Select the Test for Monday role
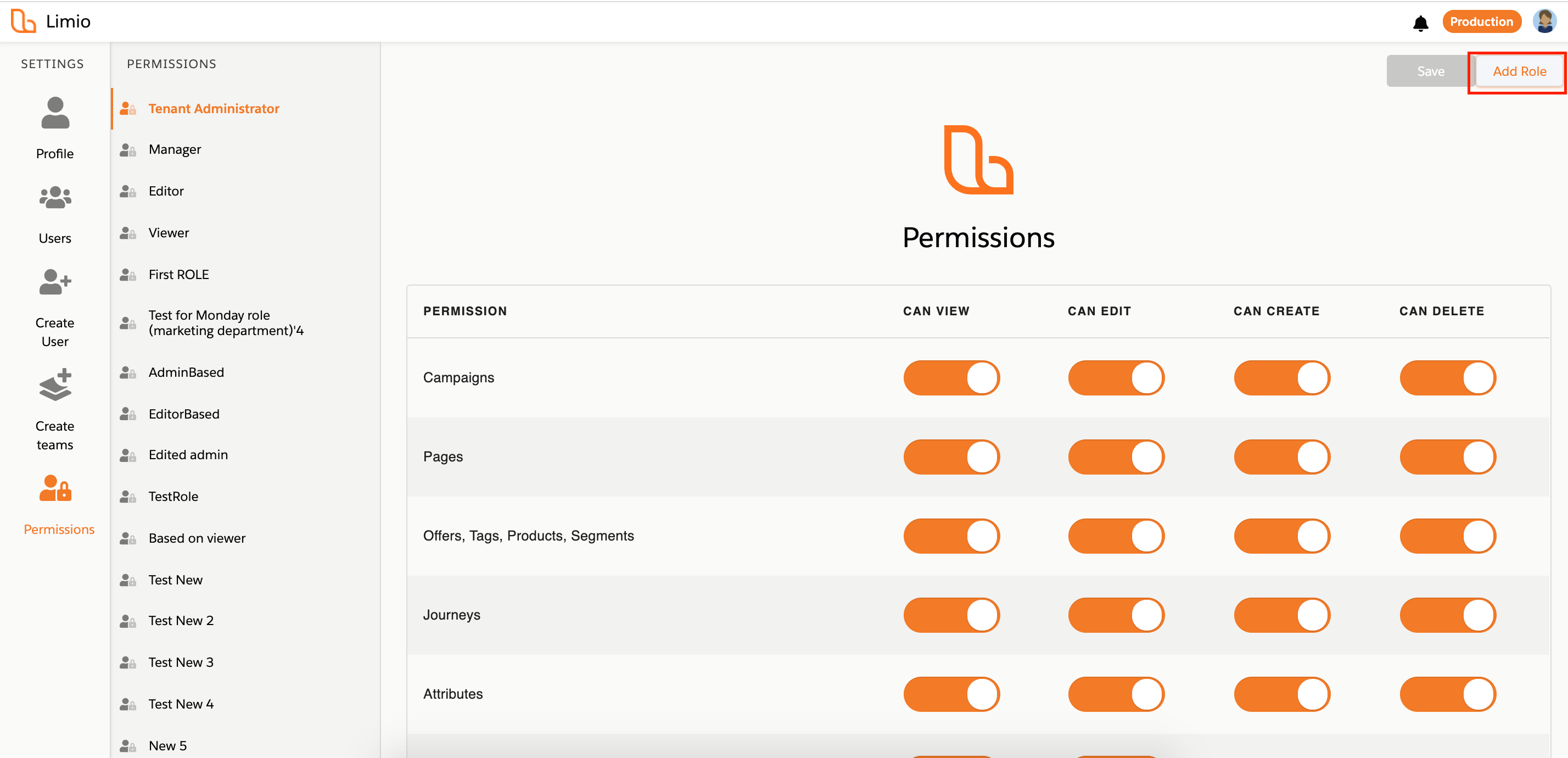Image resolution: width=1568 pixels, height=758 pixels. click(225, 322)
